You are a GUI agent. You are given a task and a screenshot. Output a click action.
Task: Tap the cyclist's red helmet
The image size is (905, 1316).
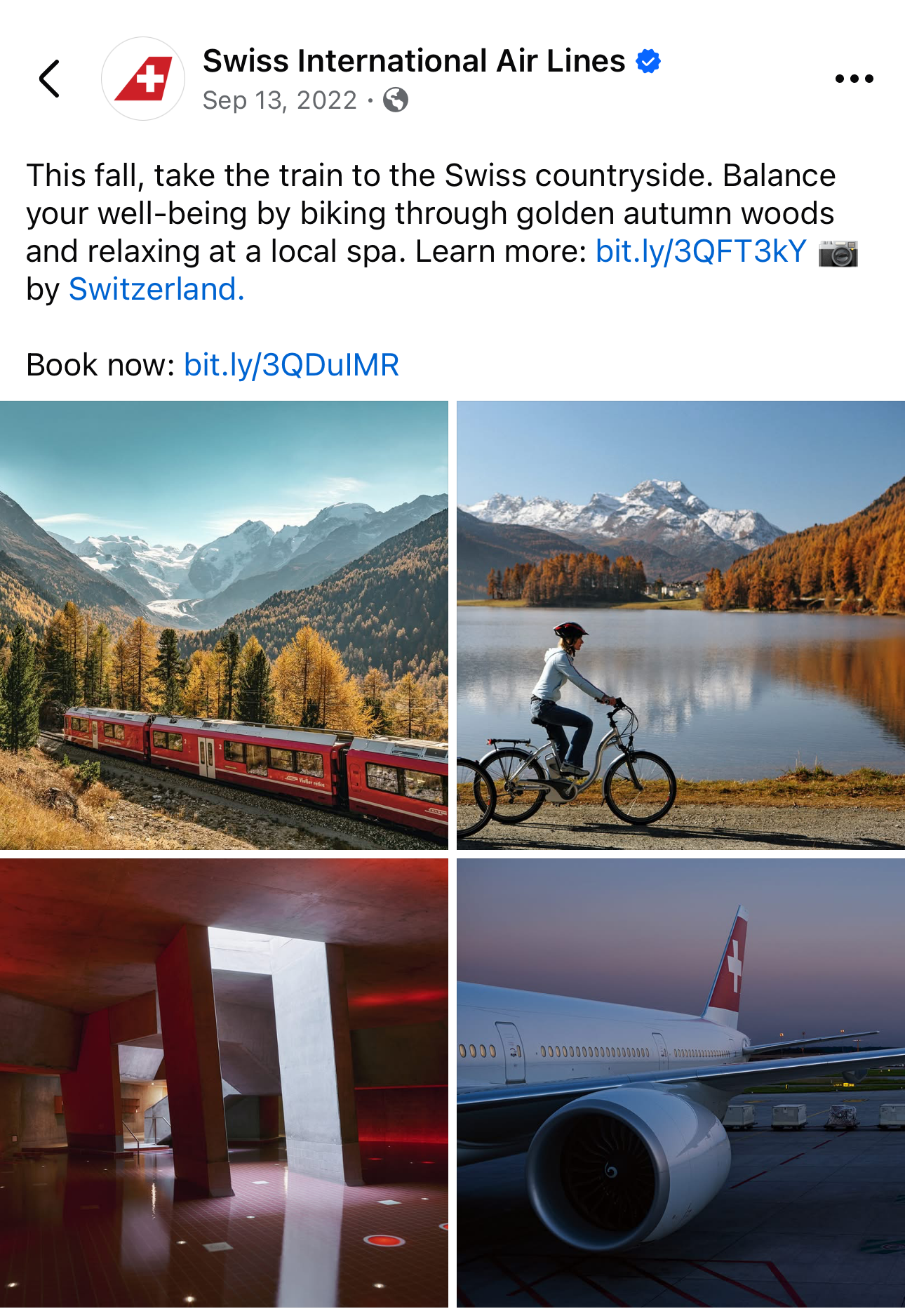click(x=570, y=629)
